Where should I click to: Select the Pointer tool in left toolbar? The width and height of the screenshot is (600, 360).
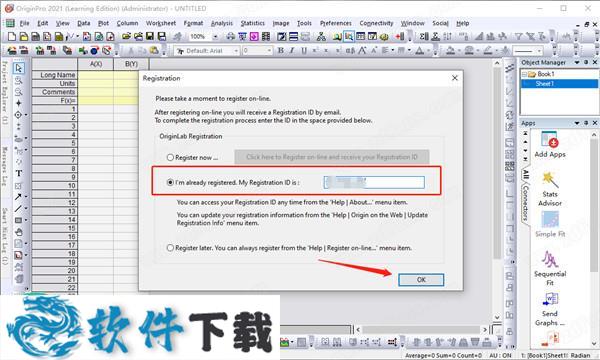(x=18, y=68)
